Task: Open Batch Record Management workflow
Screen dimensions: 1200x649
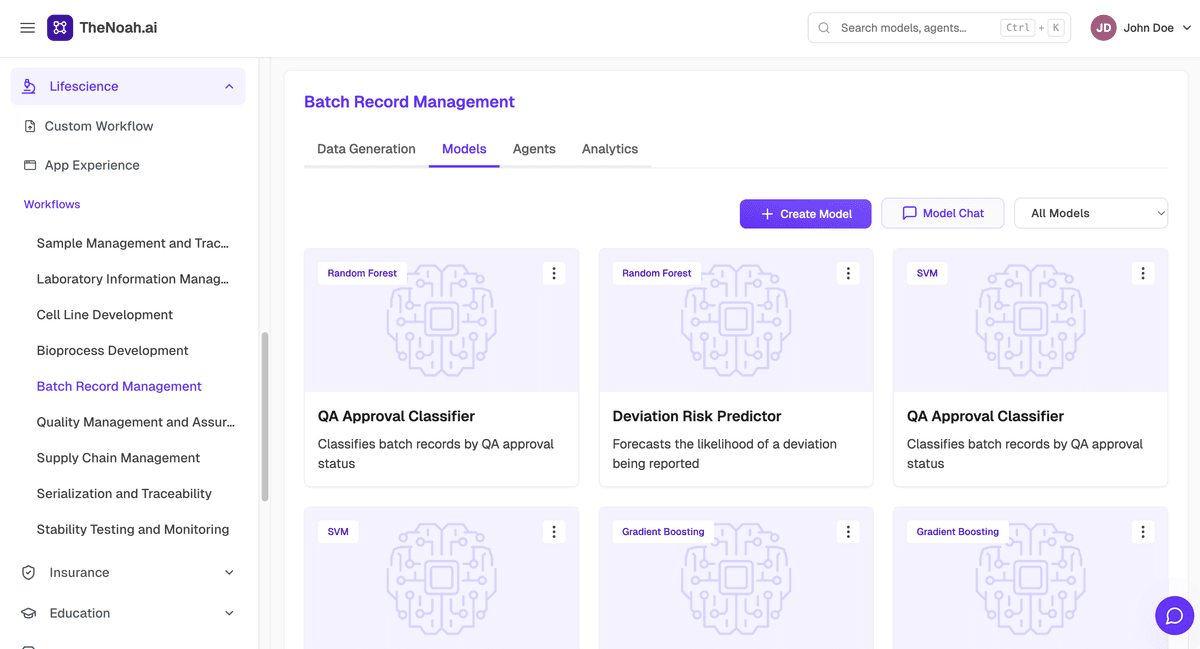Action: click(x=119, y=386)
